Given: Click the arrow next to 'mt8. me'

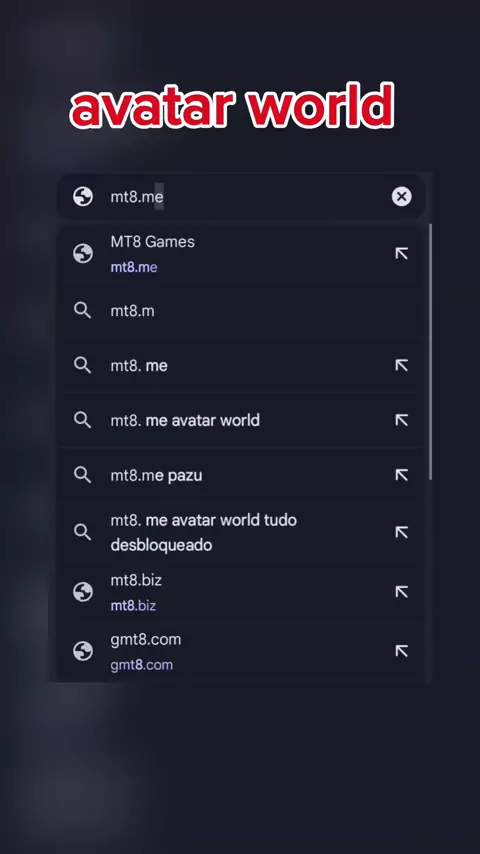Looking at the screenshot, I should [402, 365].
